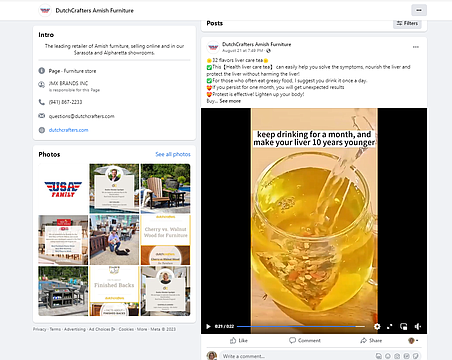Image resolution: width=452 pixels, height=360 pixels.
Task: Open photo of man kneeling with dog
Action: click(x=114, y=240)
